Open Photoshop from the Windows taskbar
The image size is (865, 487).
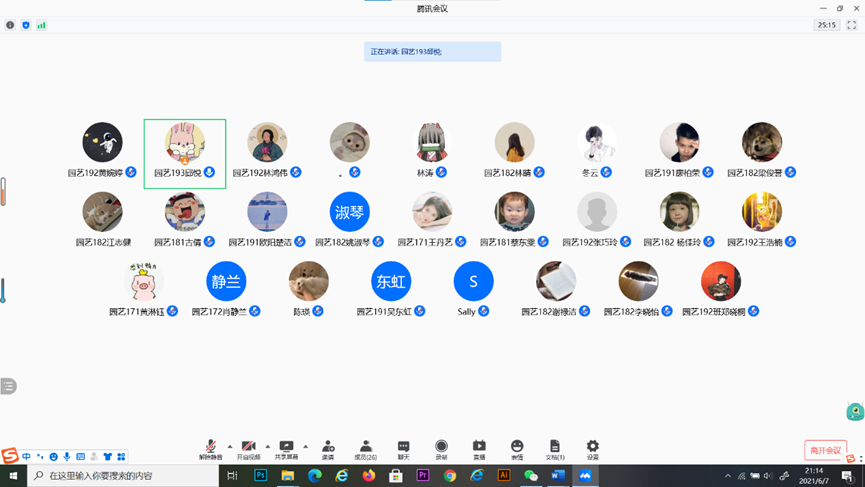(x=260, y=476)
